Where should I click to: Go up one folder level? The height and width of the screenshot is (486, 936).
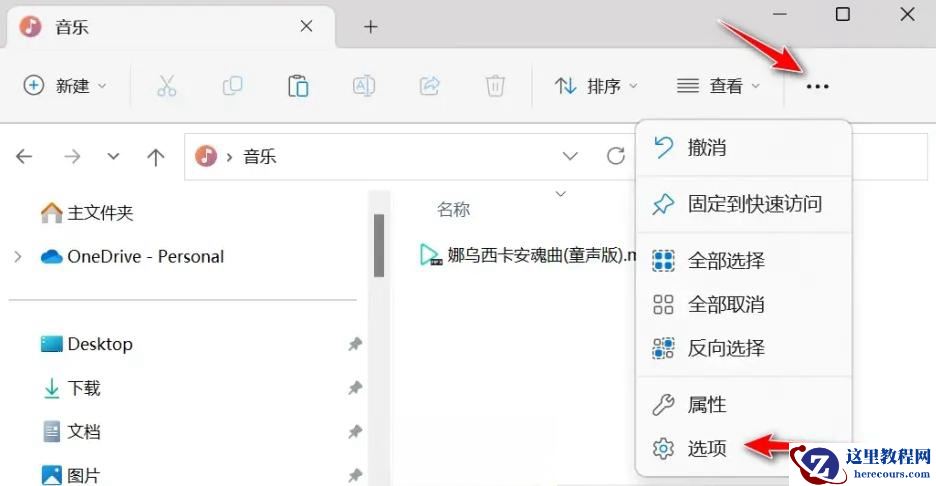pos(155,157)
